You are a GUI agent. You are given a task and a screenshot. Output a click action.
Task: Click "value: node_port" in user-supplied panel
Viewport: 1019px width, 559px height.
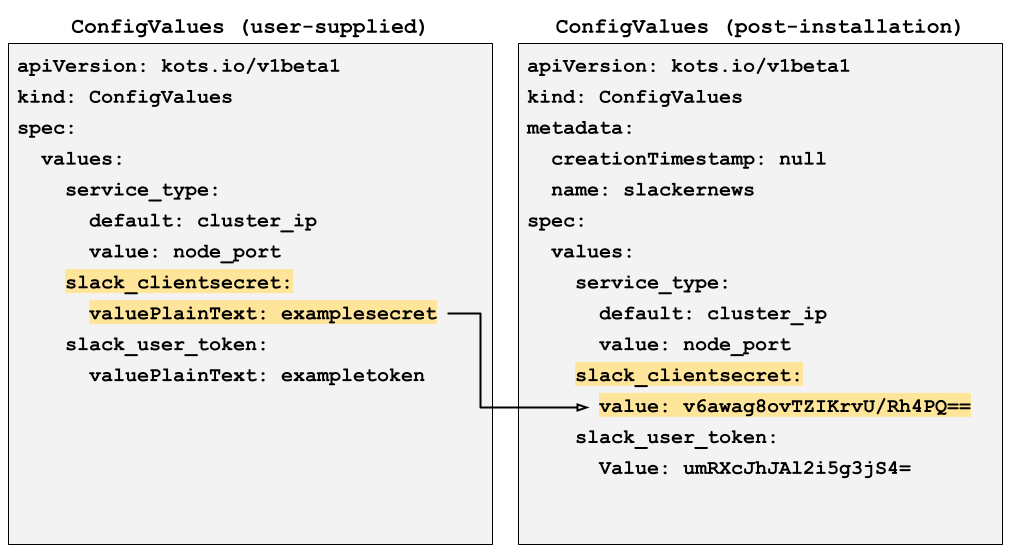185,252
